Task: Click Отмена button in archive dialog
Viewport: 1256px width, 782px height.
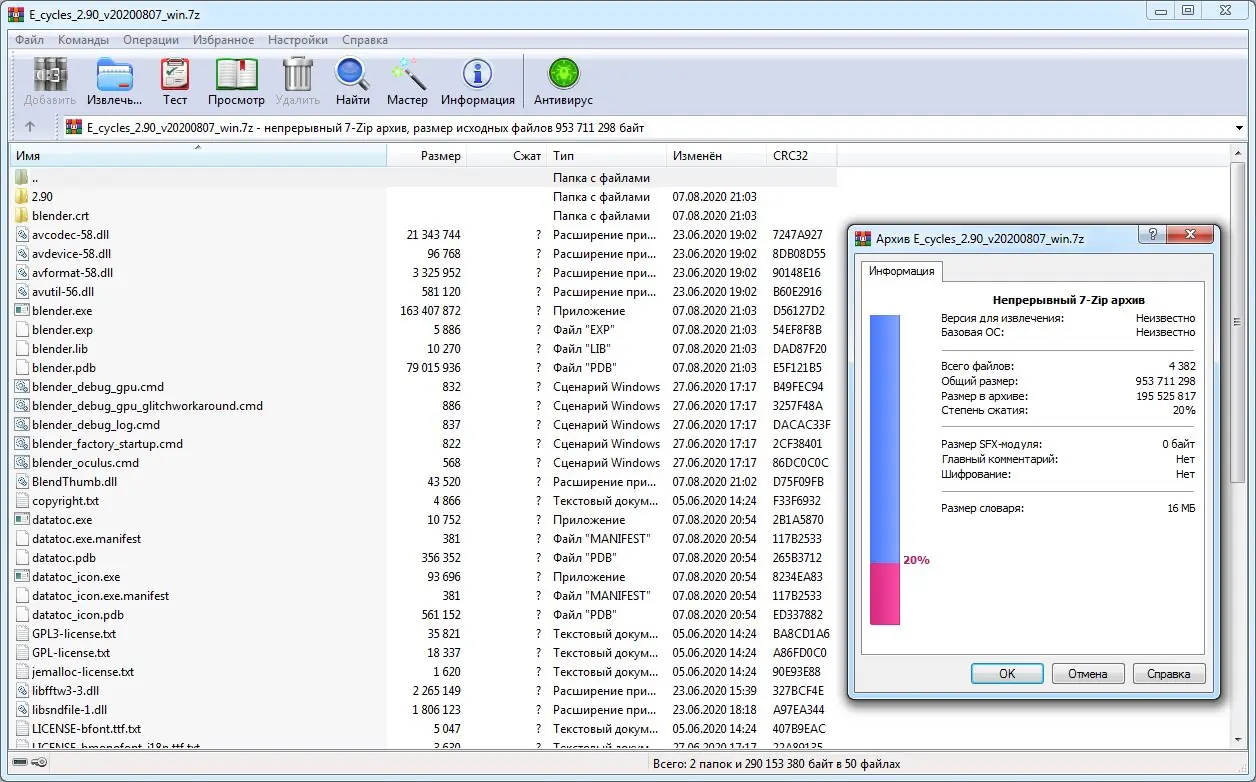Action: point(1088,673)
